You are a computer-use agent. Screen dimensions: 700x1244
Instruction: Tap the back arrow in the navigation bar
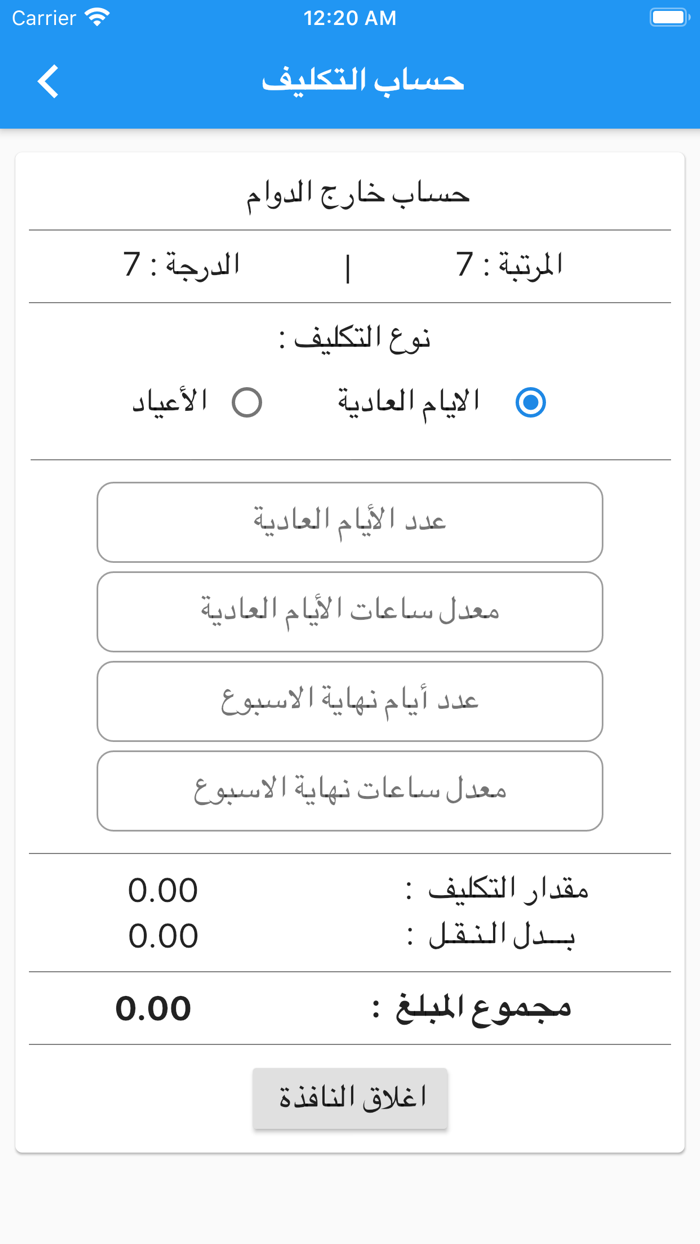click(x=46, y=81)
